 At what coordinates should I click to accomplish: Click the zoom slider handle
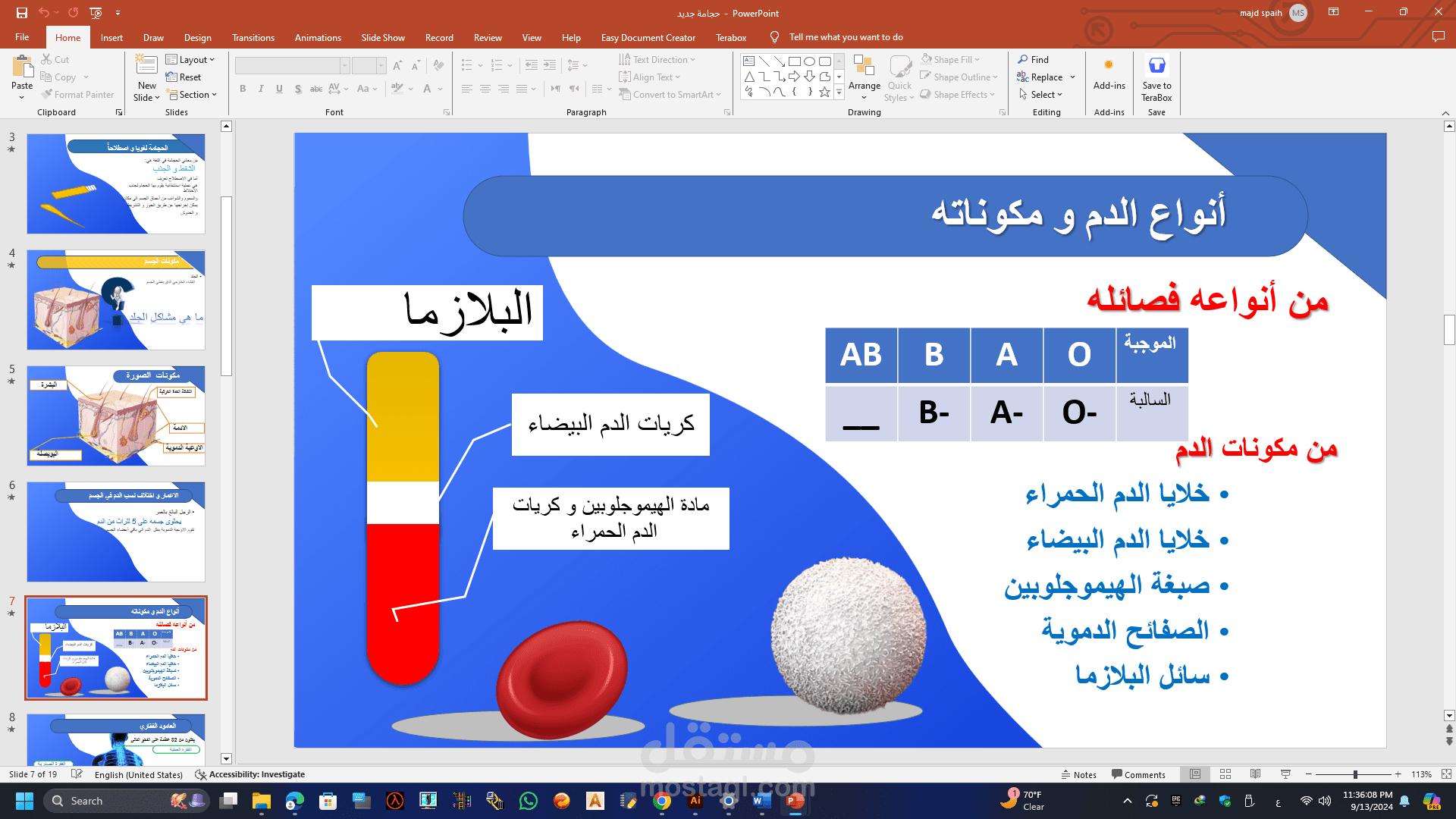(x=1355, y=774)
